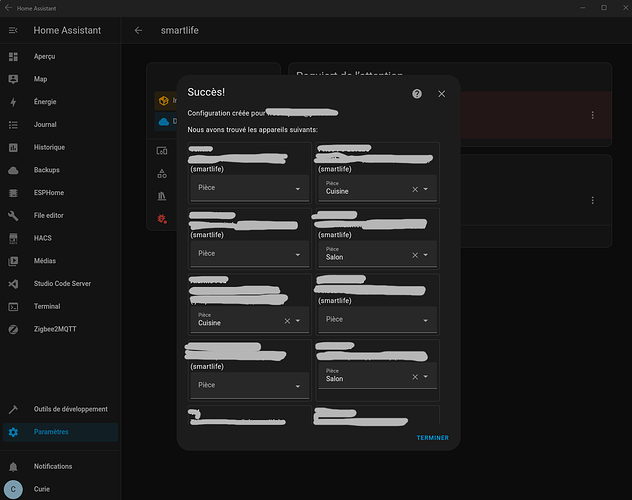Open the Cuisine room dropdown in the top-right card

coord(426,189)
